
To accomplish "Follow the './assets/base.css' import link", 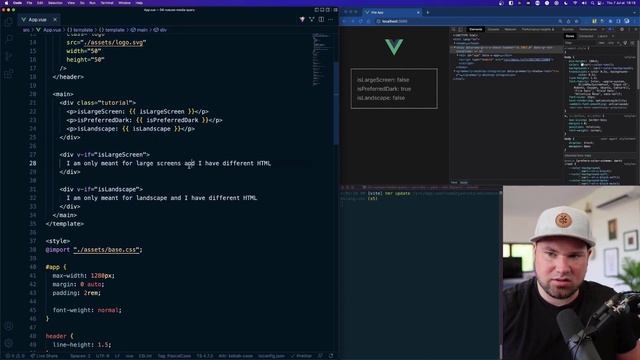I will pyautogui.click(x=107, y=250).
